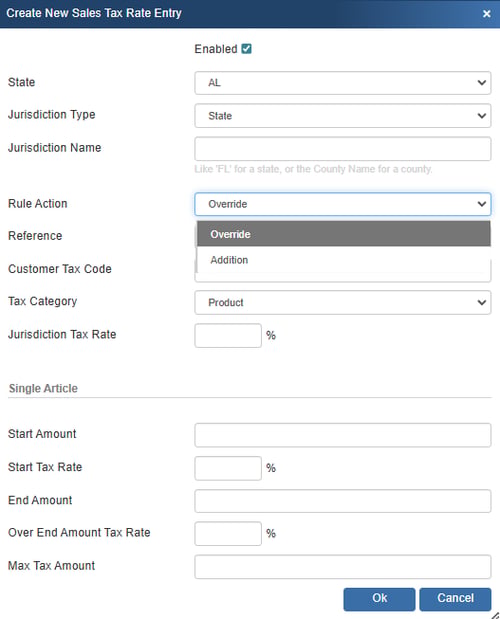Viewport: 500px width, 619px height.
Task: Focus the Start Amount input field
Action: [x=343, y=435]
